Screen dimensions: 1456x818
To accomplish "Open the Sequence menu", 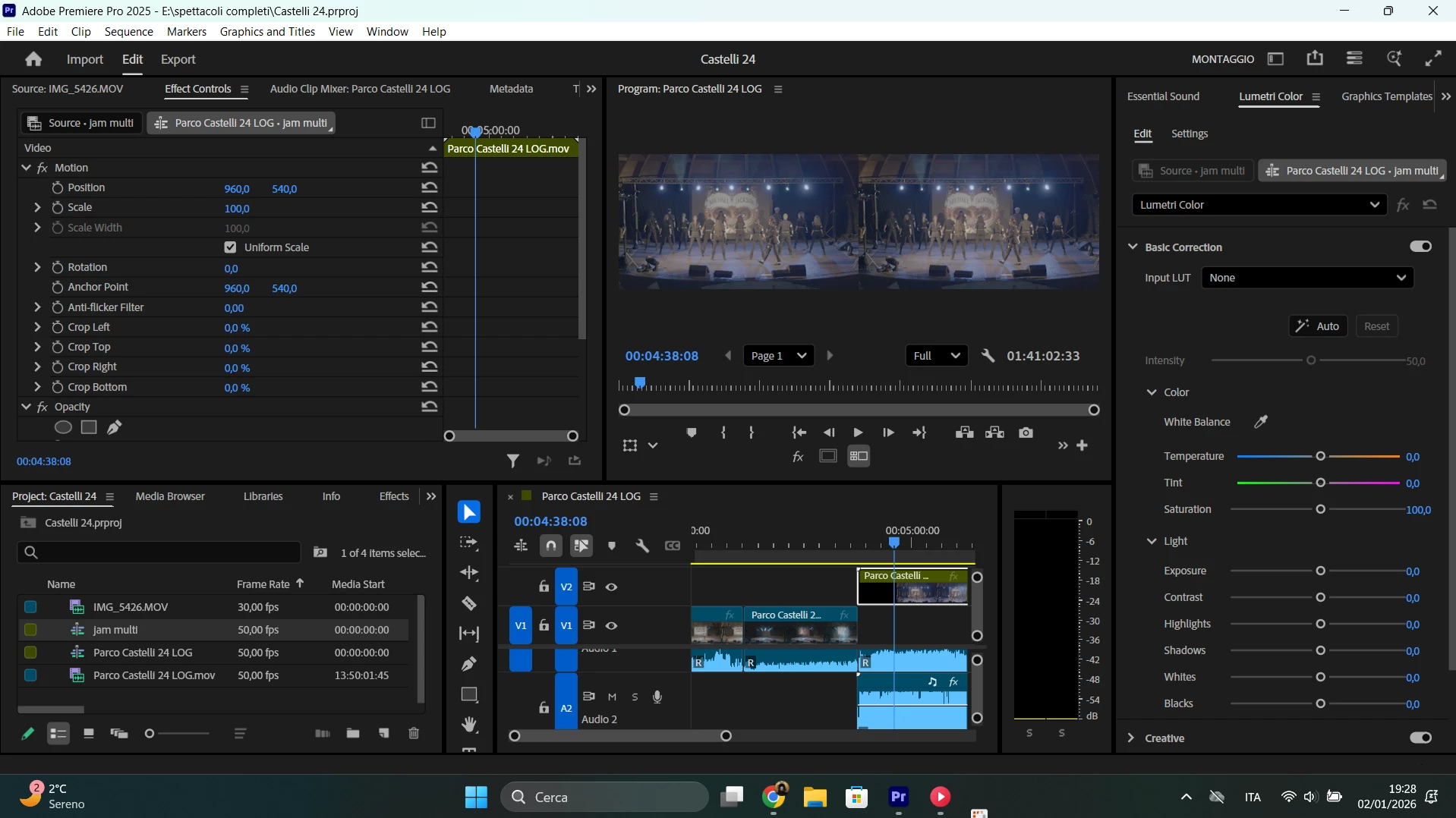I will click(x=129, y=32).
